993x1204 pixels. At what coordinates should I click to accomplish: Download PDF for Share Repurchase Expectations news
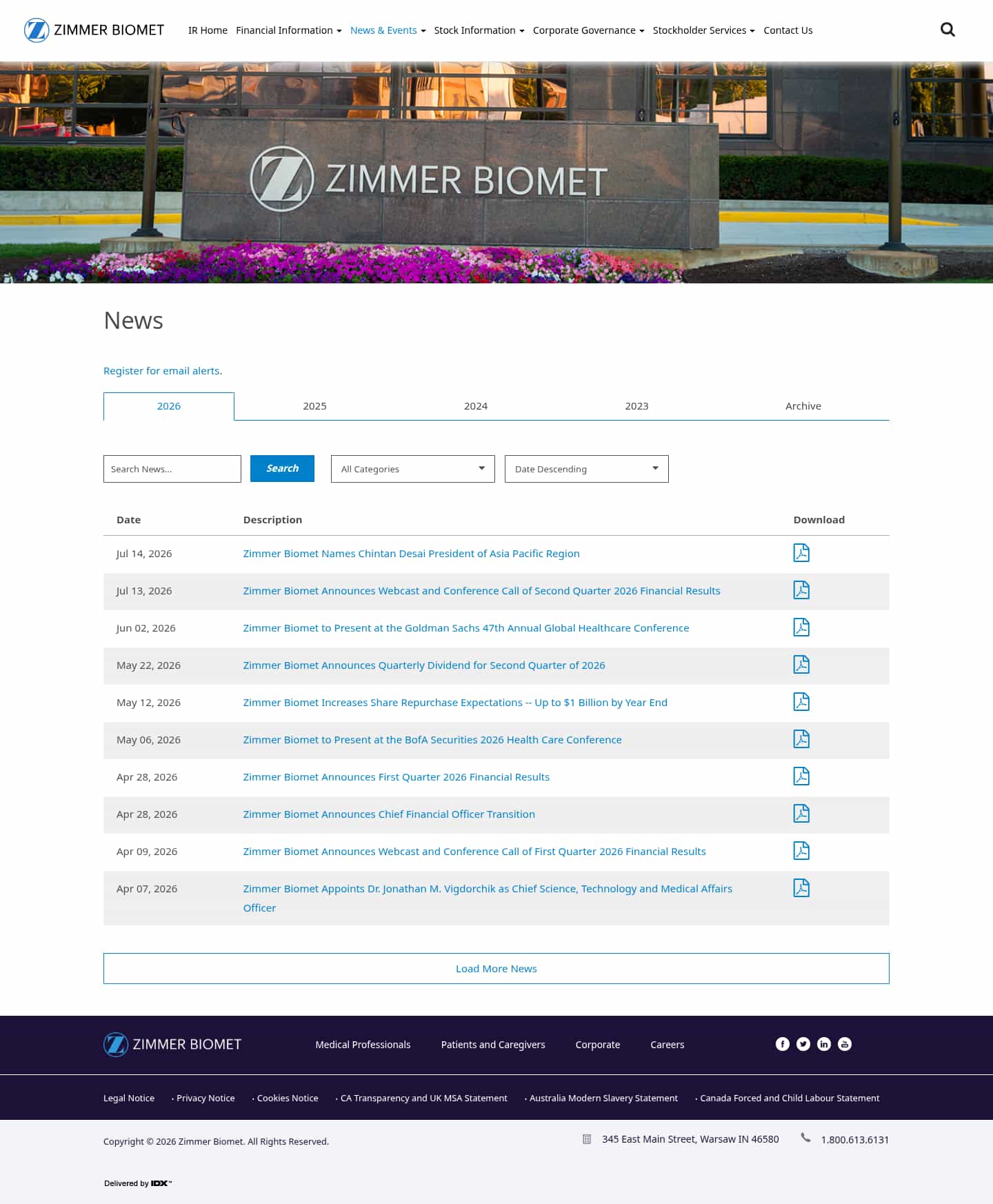[x=801, y=702]
